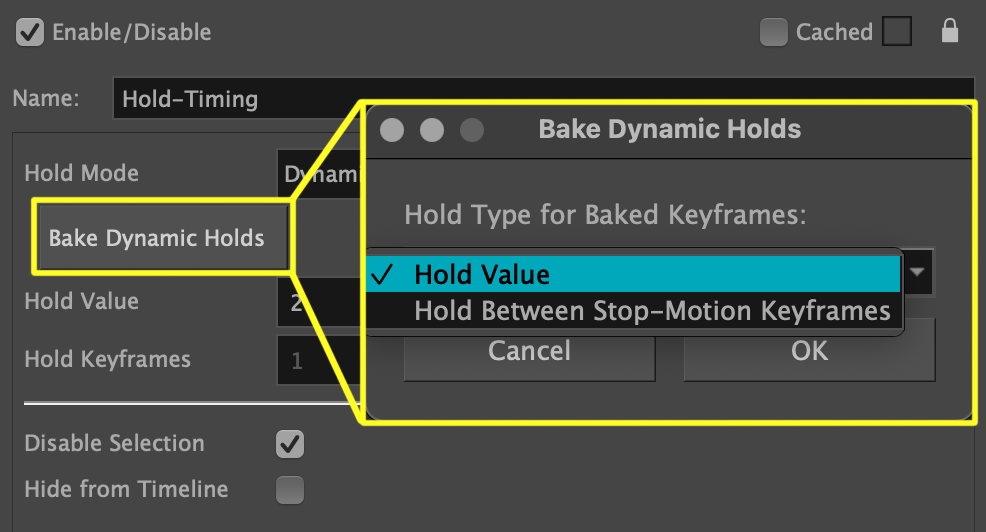
Task: Toggle the Enable/Disable checkbox
Action: 31,32
